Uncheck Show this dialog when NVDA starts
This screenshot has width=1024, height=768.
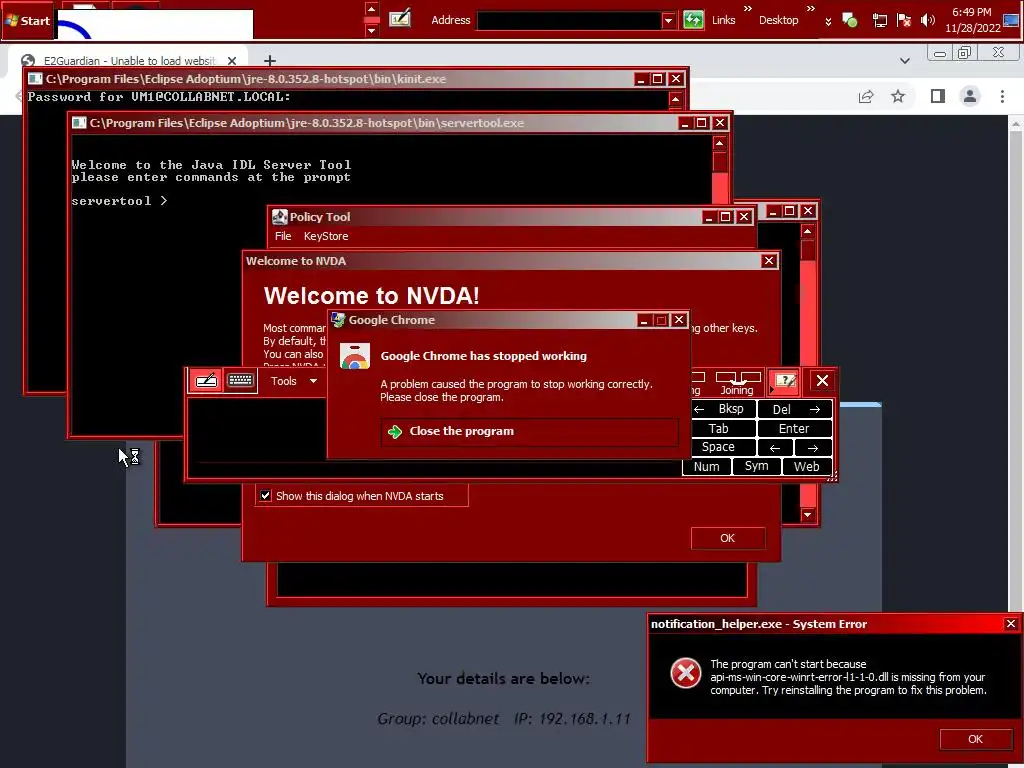pos(266,496)
